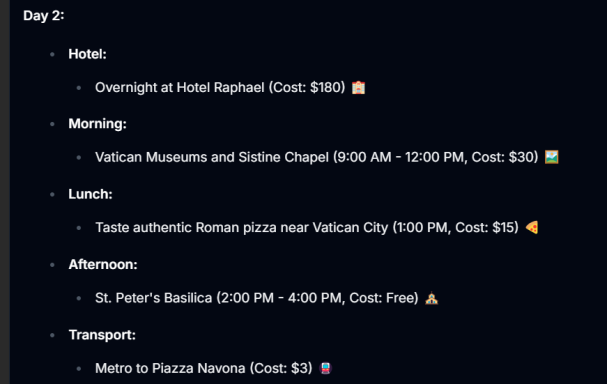The width and height of the screenshot is (607, 384).
Task: Click the bullet before Hotel label
Action: (x=52, y=54)
